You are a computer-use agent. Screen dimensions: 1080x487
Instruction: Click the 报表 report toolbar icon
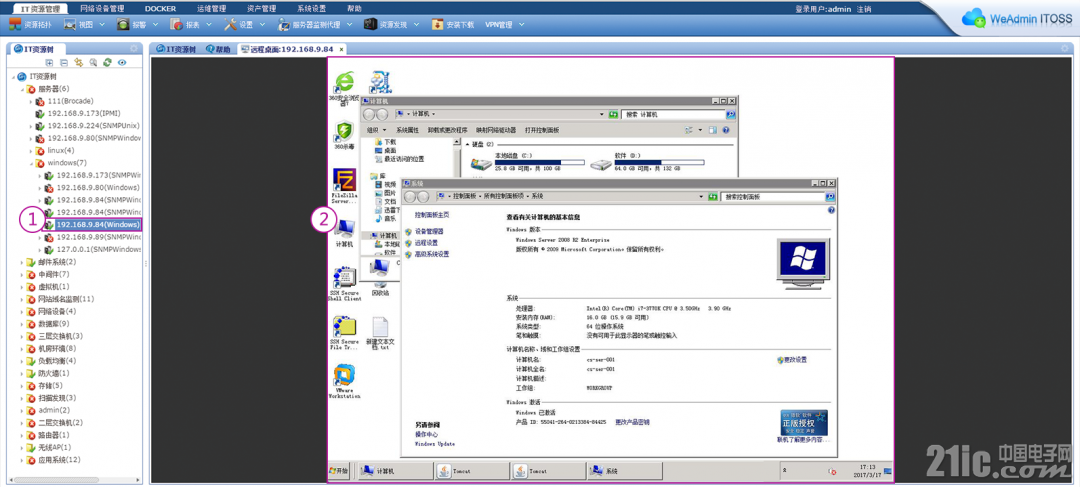pos(176,24)
